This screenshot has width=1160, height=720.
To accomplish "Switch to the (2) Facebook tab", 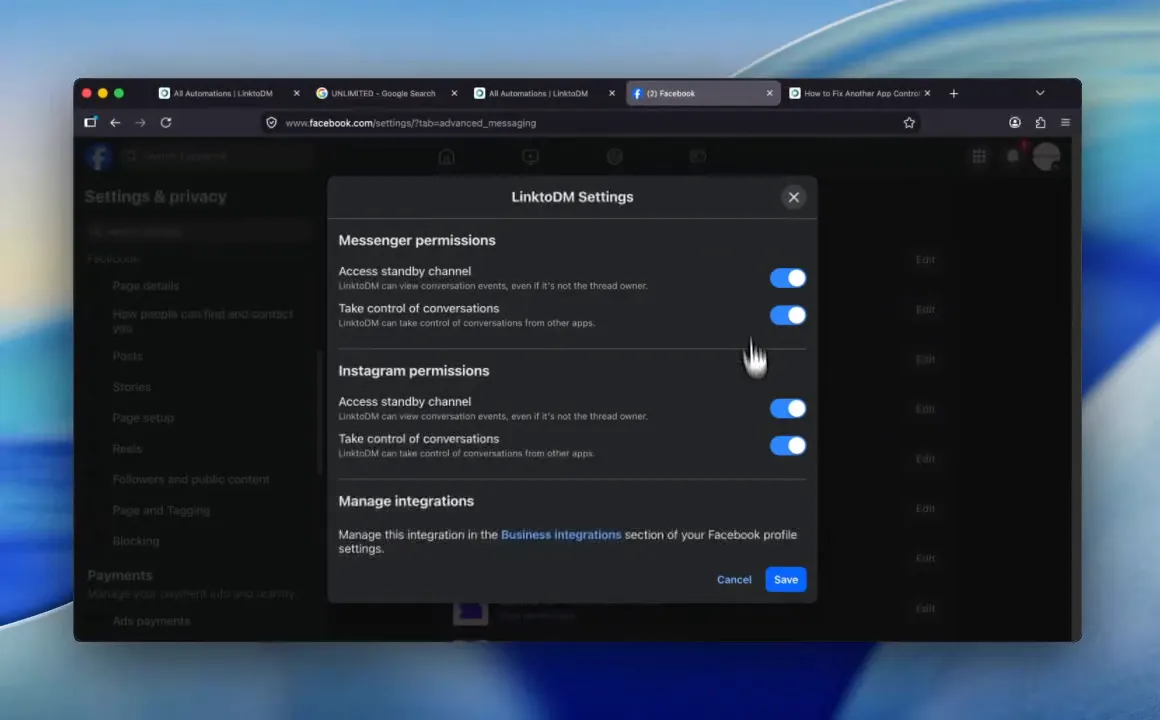I will (x=703, y=93).
